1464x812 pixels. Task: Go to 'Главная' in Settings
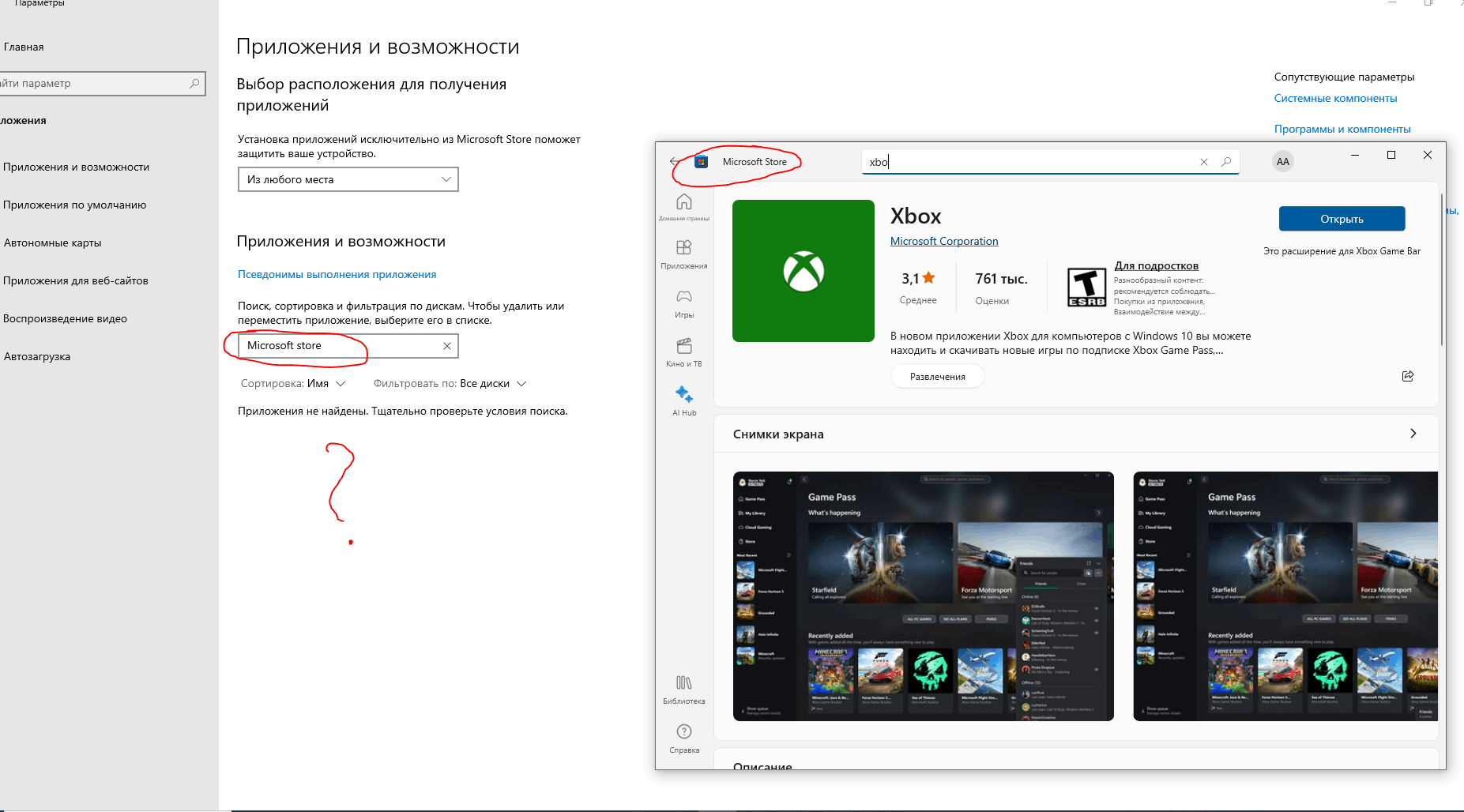(24, 47)
